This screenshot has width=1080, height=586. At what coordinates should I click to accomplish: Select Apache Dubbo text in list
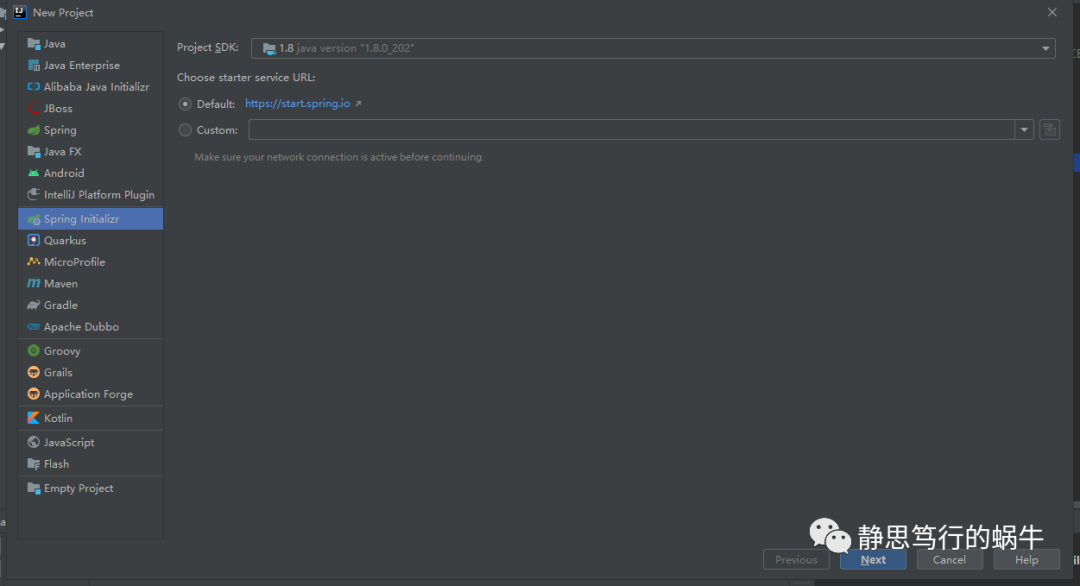(81, 326)
